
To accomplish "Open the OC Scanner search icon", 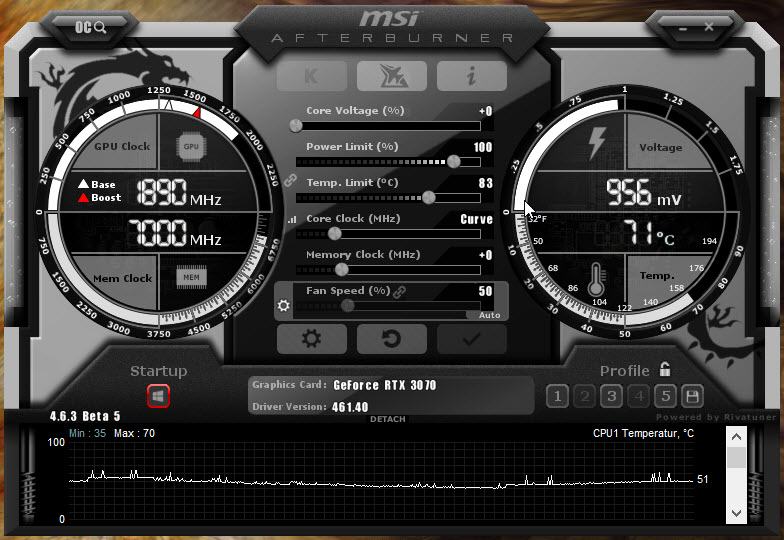I will click(90, 27).
